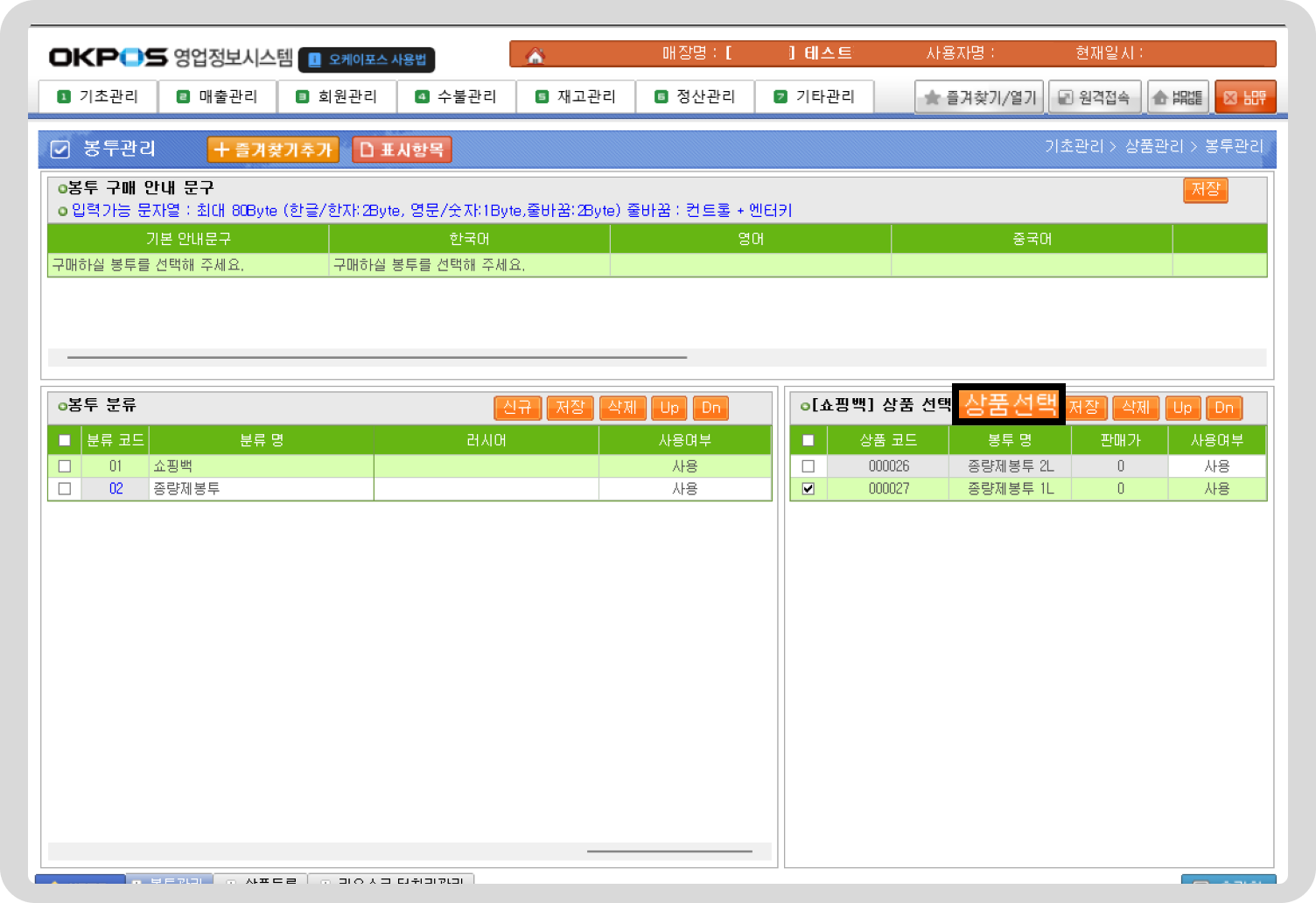
Task: Click the LOG OUT button
Action: click(x=1244, y=97)
